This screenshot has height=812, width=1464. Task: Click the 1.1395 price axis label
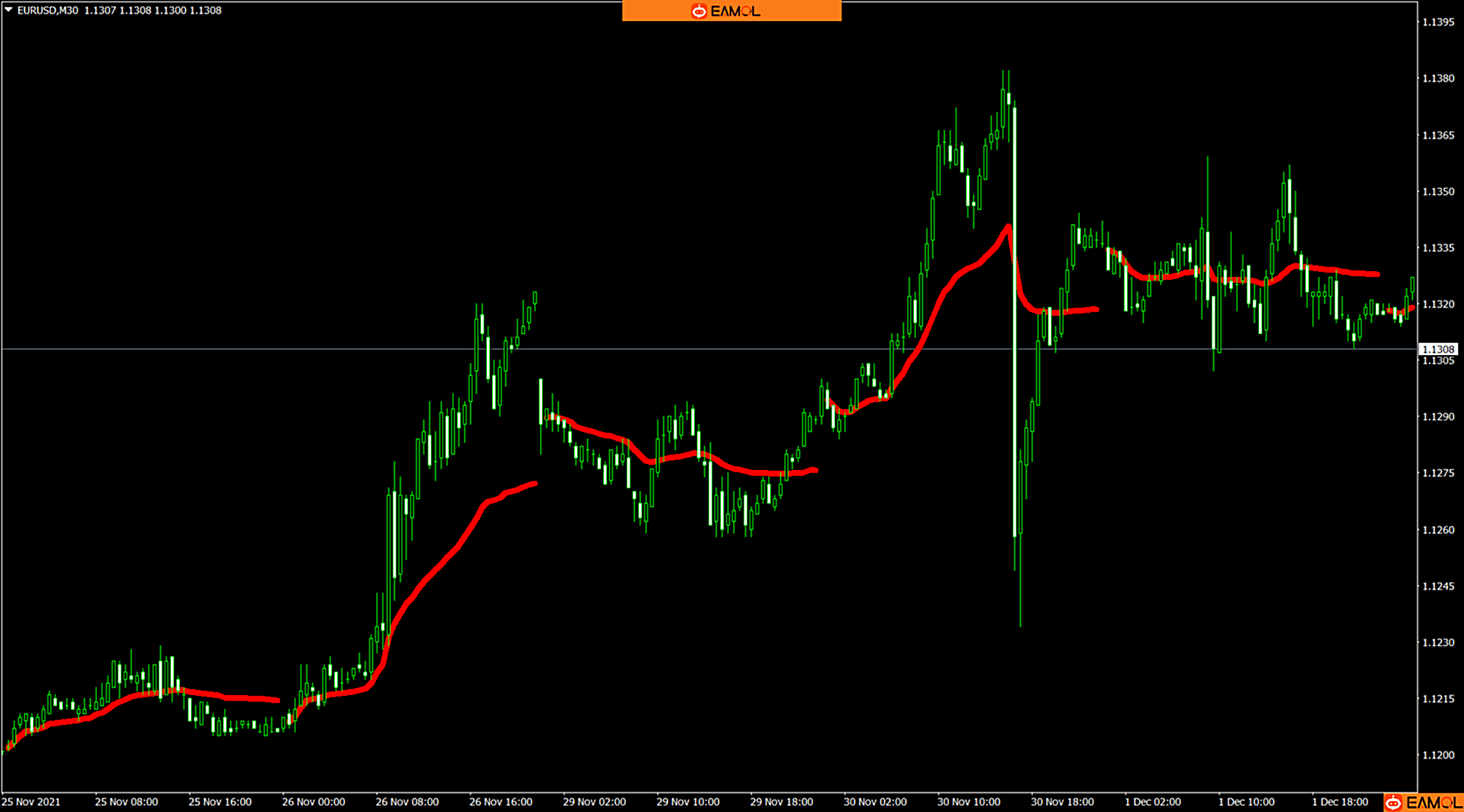(x=1438, y=22)
